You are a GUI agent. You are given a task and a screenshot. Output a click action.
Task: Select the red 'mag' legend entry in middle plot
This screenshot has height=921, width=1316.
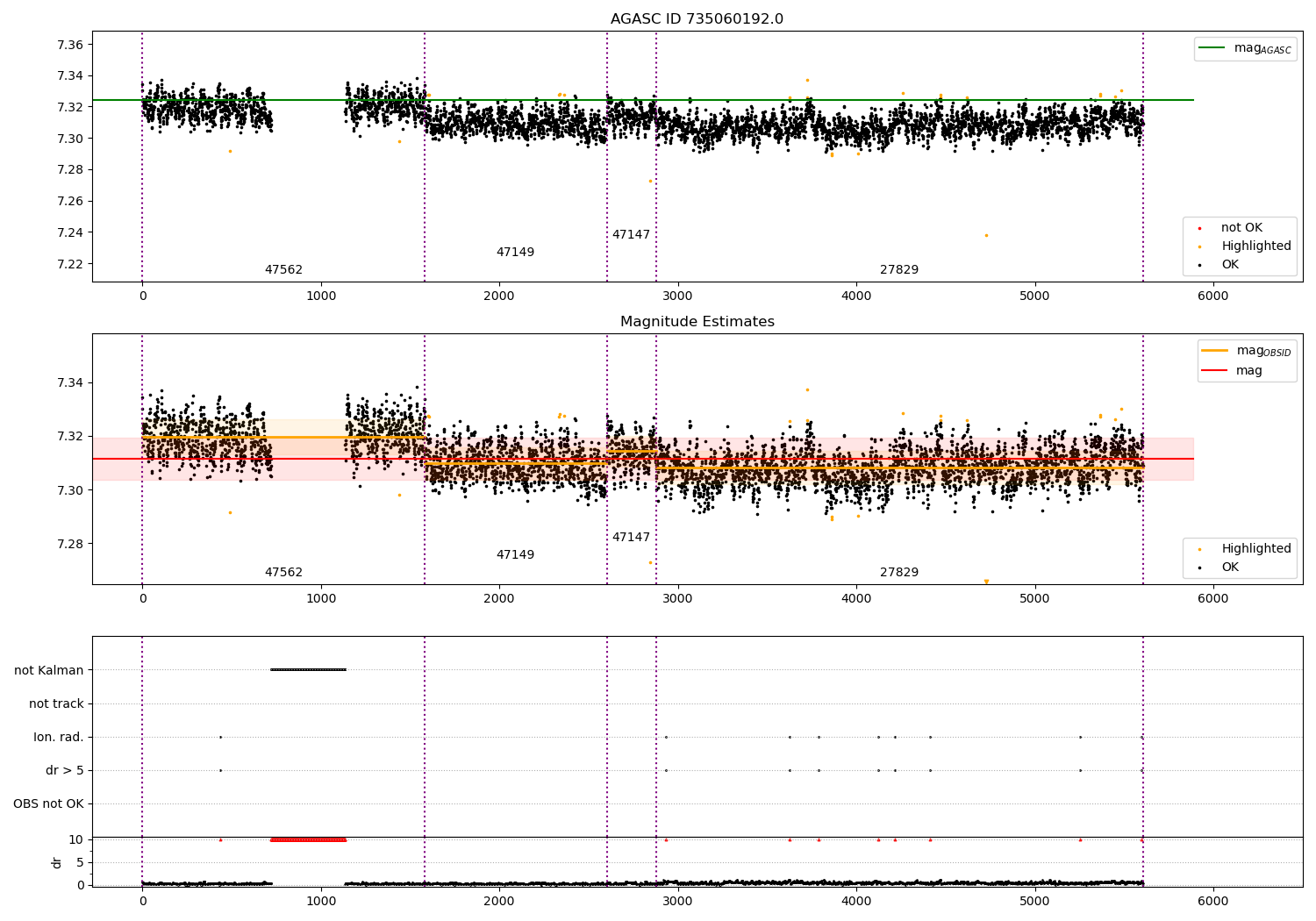click(x=1233, y=371)
